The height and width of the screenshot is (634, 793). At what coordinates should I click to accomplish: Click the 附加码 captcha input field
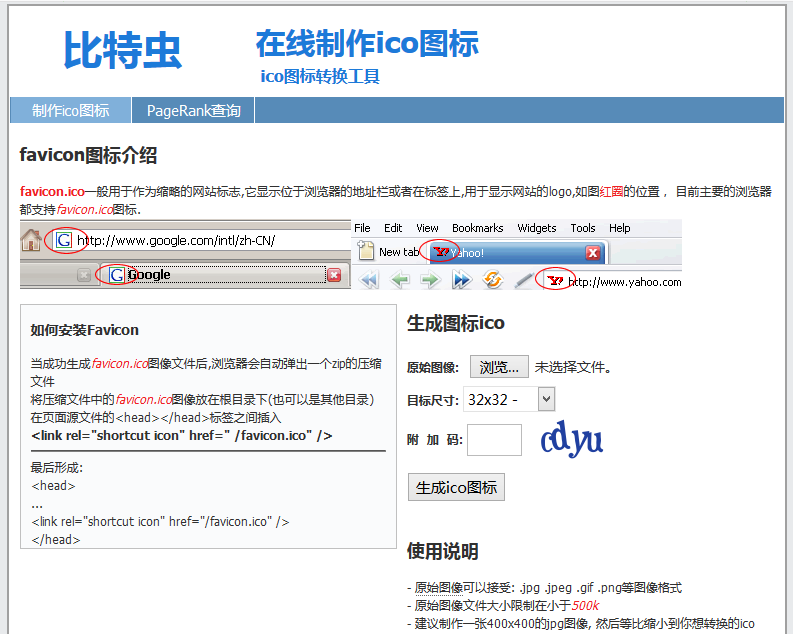[x=494, y=440]
